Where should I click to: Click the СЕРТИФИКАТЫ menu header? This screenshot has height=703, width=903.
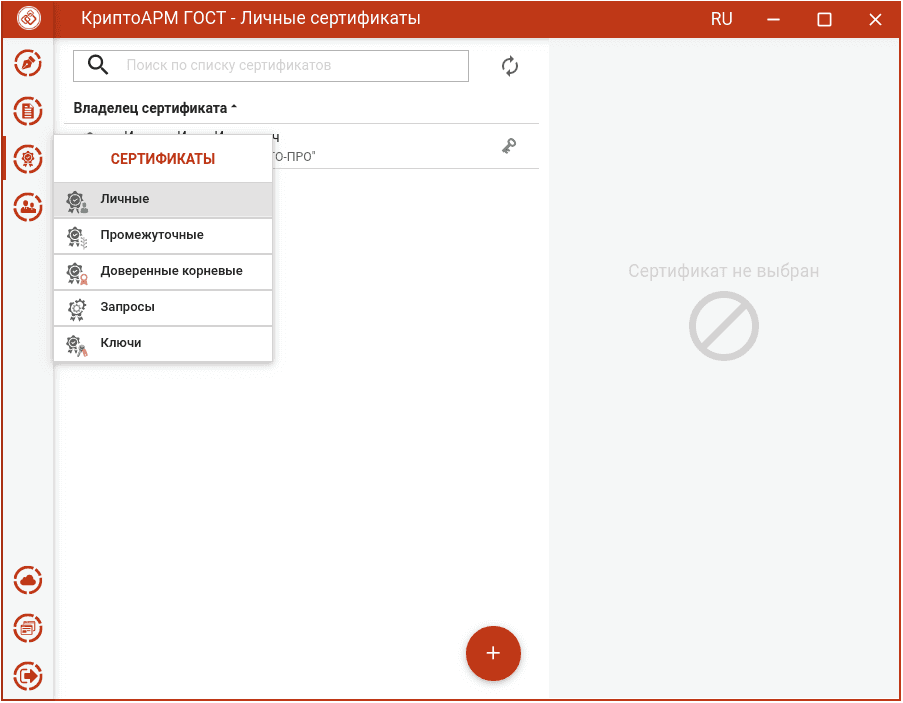click(x=163, y=159)
